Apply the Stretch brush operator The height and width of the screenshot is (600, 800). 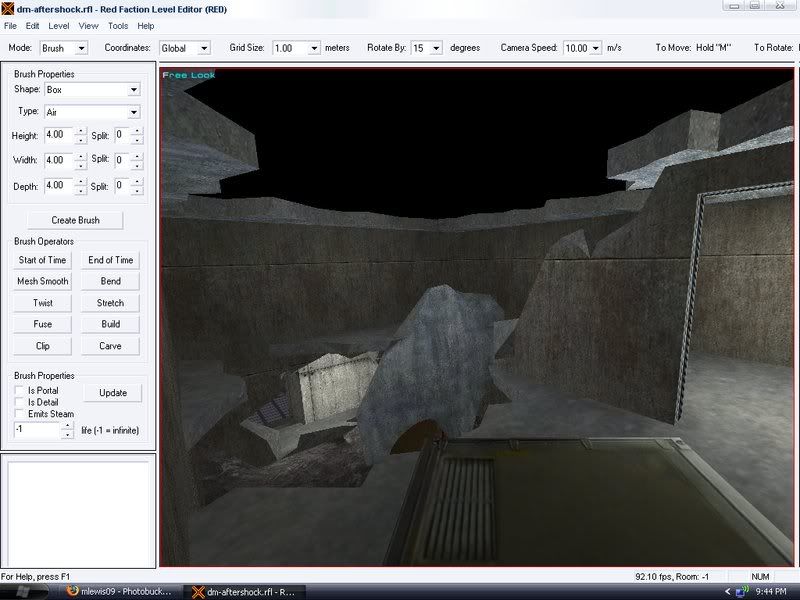coord(111,303)
